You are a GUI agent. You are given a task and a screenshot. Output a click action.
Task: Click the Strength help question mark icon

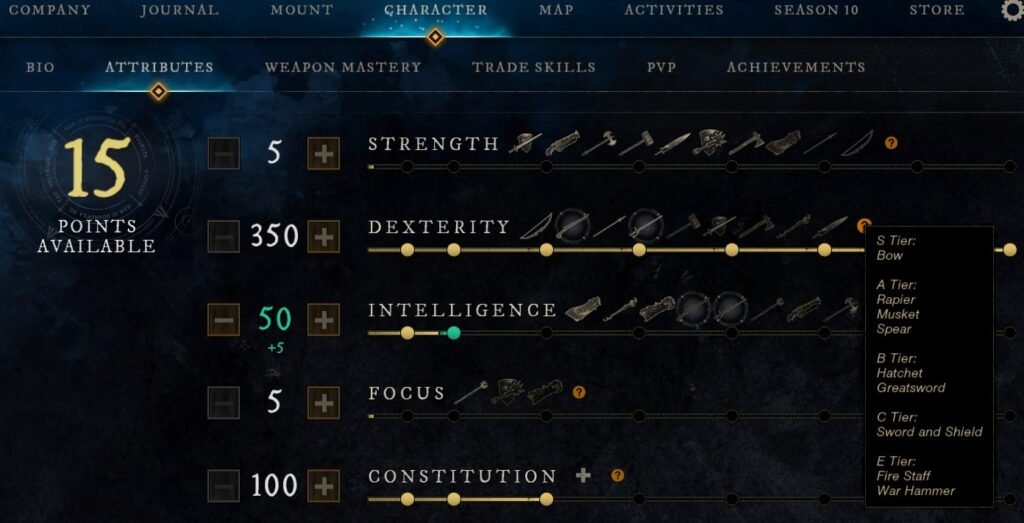point(891,143)
